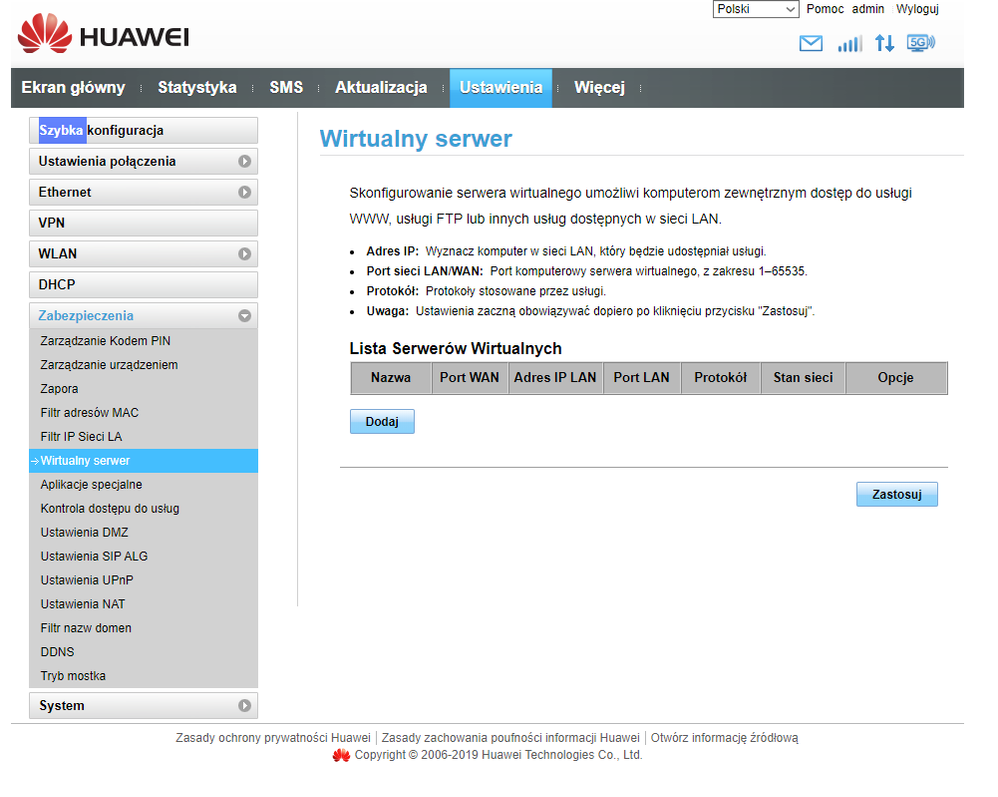
Task: Click the footer Huawei copyright logo
Action: coord(341,756)
